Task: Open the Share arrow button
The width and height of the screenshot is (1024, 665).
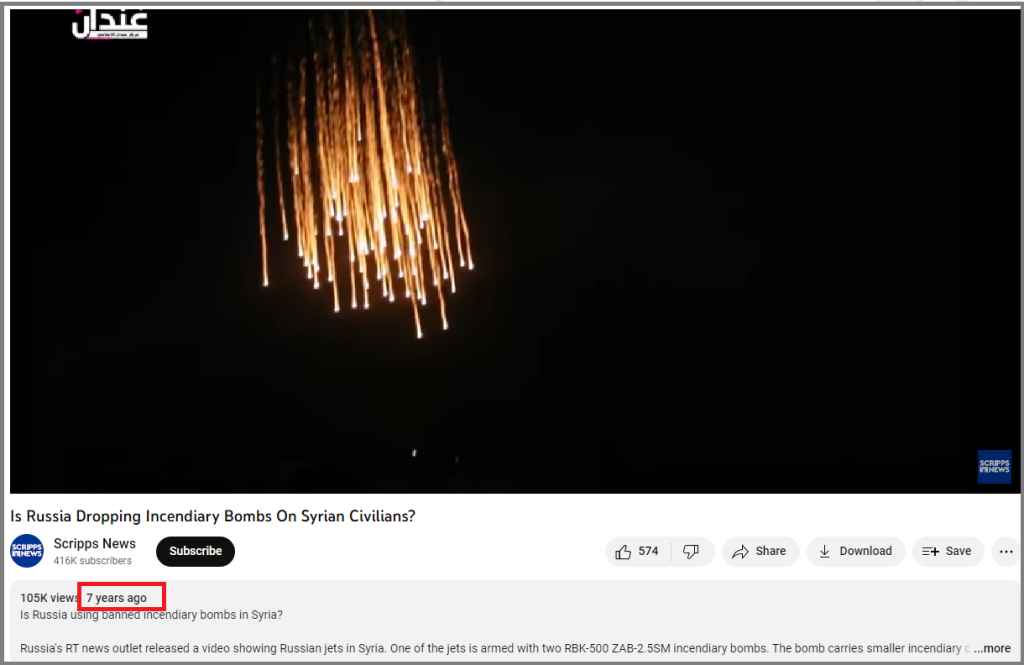Action: coord(760,551)
